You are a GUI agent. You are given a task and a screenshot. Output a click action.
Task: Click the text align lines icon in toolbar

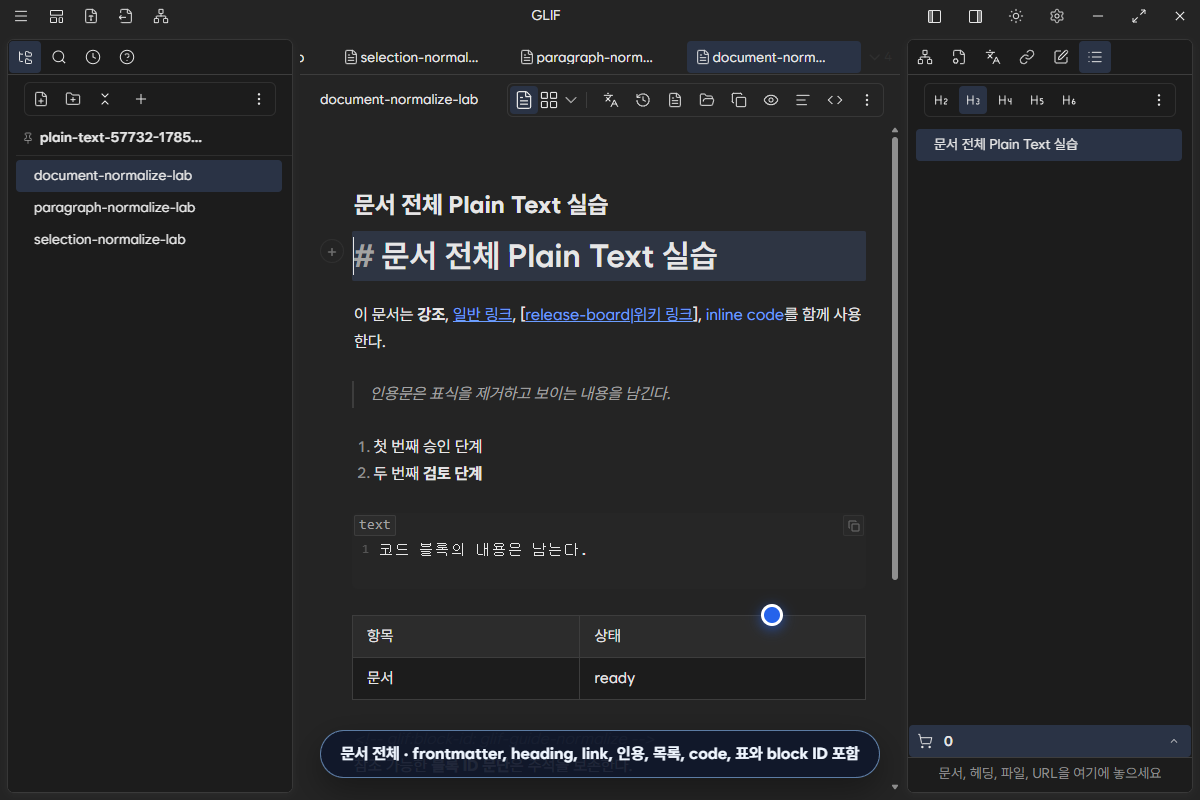tap(802, 100)
